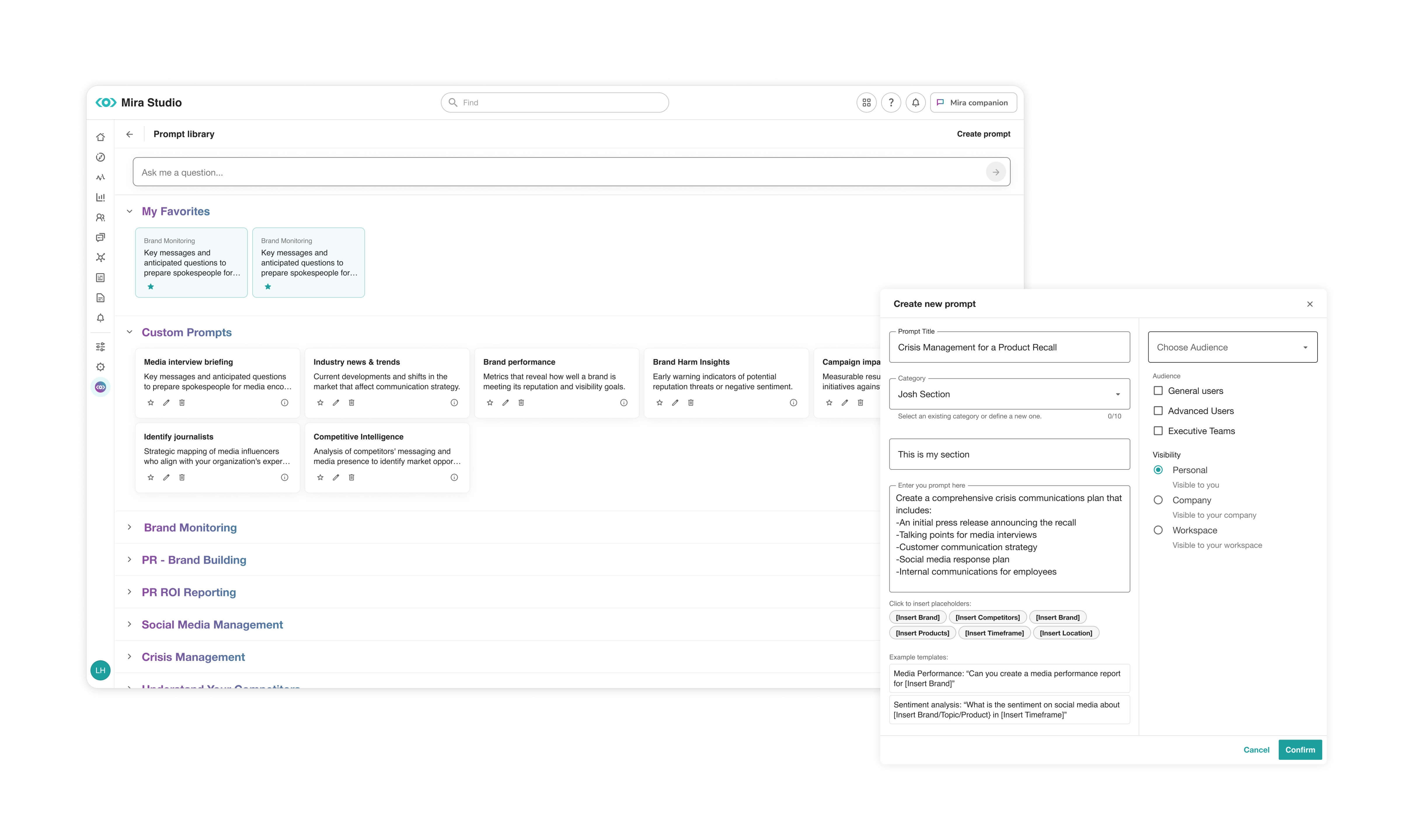The height and width of the screenshot is (840, 1401).
Task: Open the notifications bell in the top bar
Action: tap(915, 102)
